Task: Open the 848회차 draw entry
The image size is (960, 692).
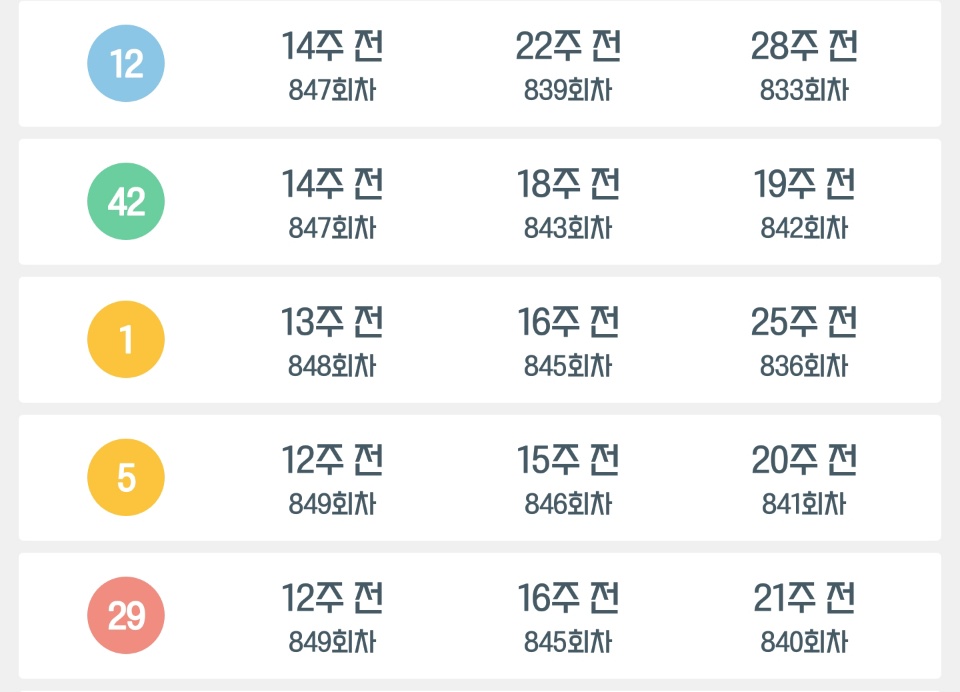Action: pyautogui.click(x=332, y=366)
